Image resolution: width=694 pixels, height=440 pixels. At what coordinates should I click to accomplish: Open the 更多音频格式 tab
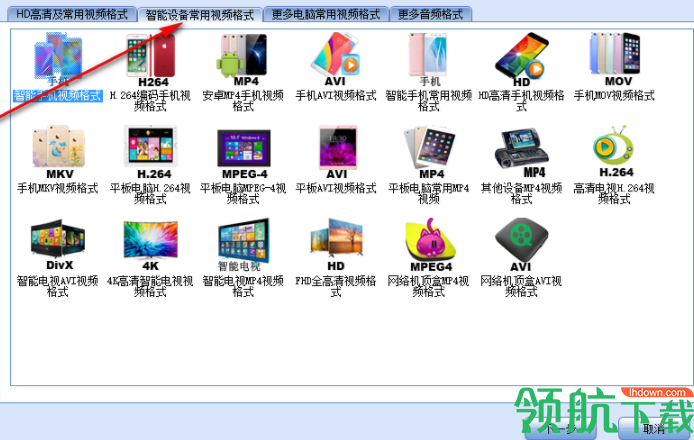tap(430, 14)
